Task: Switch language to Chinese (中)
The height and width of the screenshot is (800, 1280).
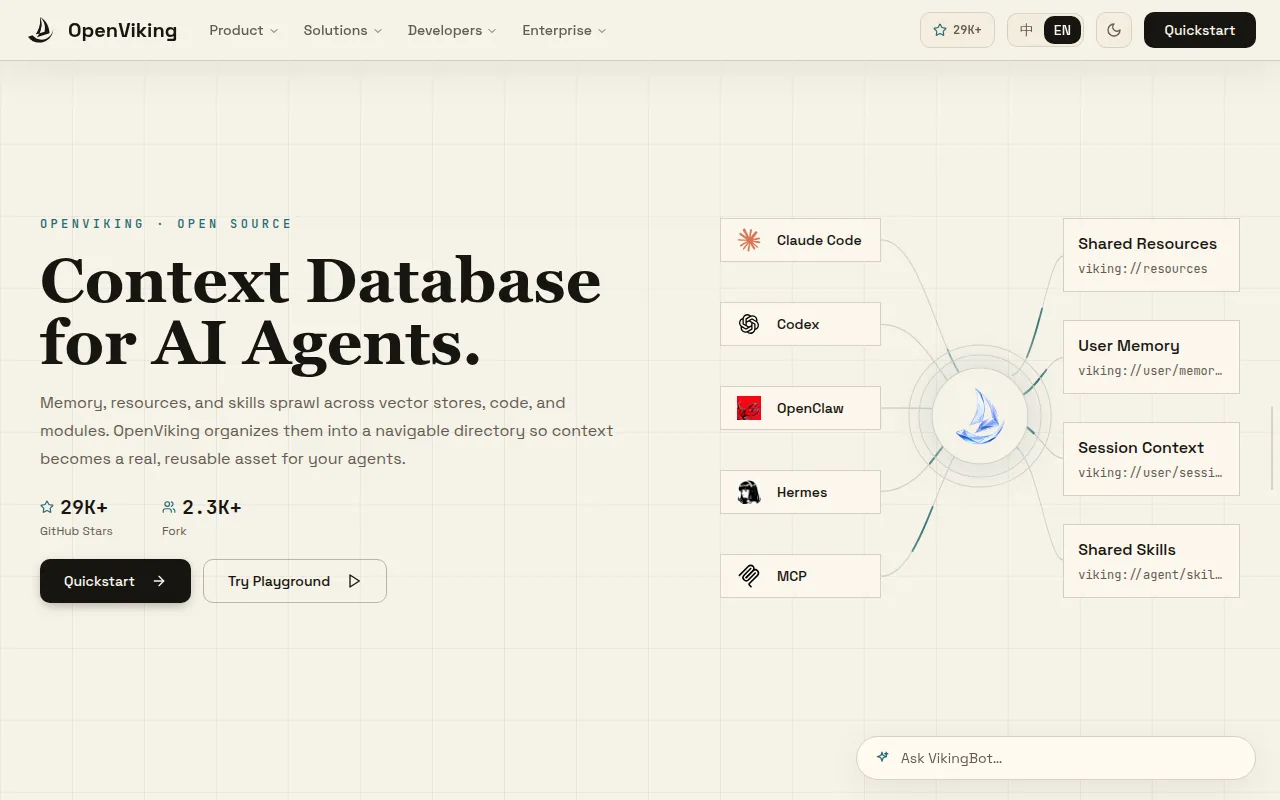Action: point(1026,30)
